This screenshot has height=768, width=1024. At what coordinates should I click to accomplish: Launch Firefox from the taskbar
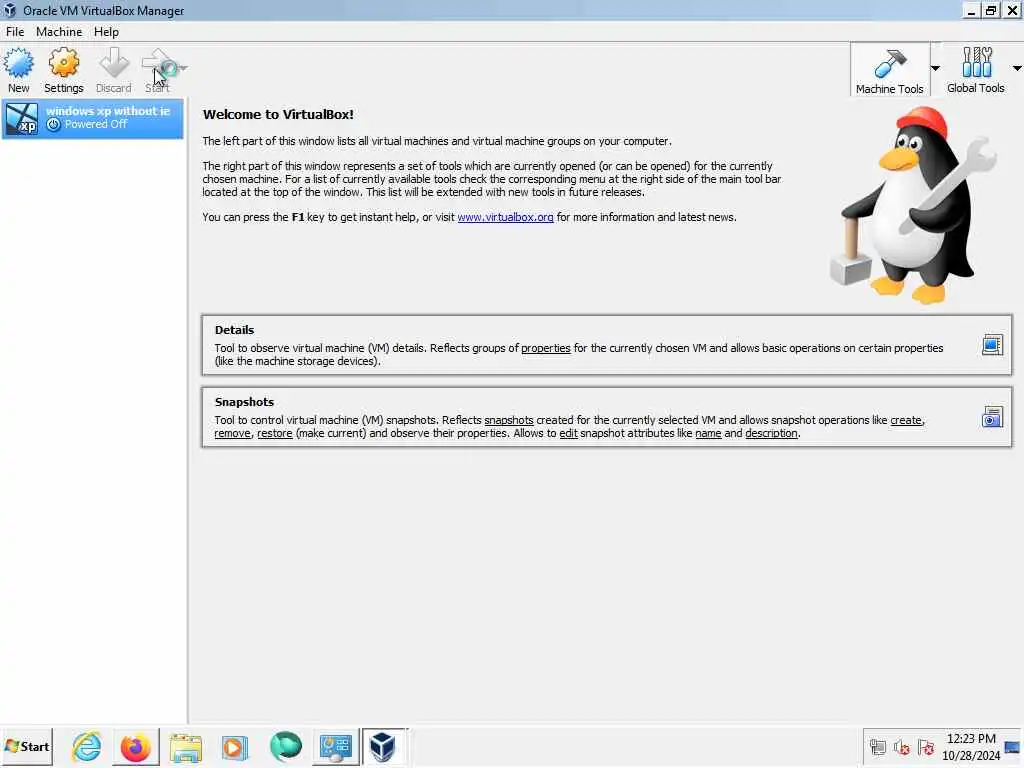(x=136, y=747)
